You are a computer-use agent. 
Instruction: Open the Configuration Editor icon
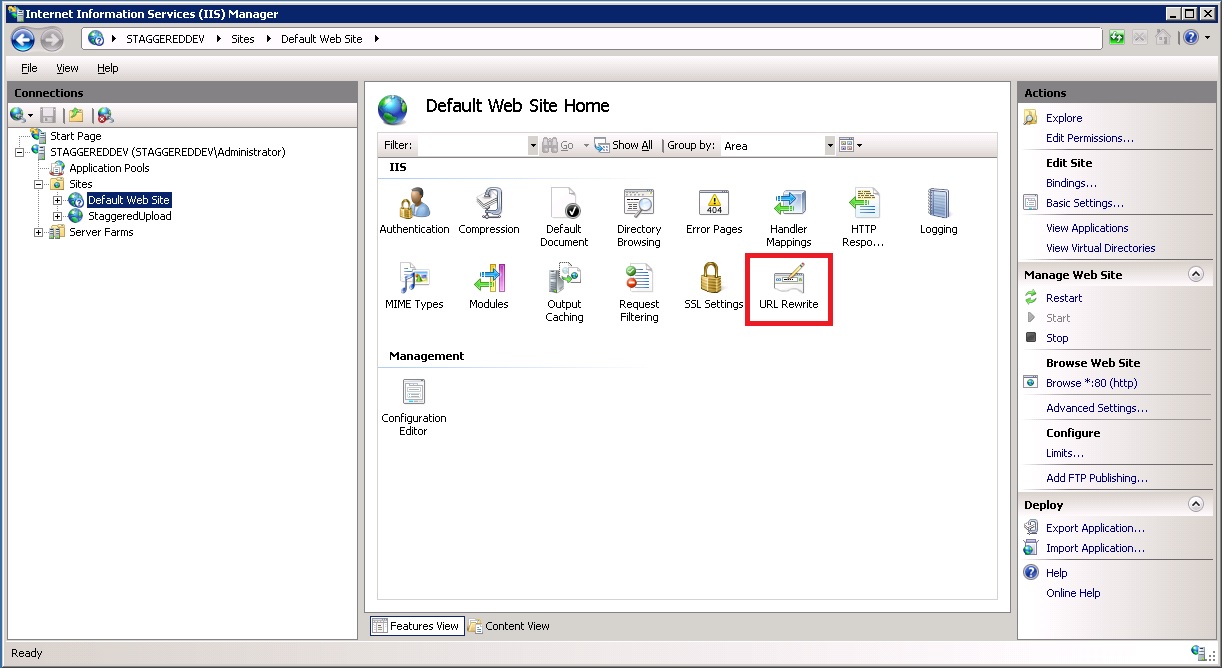[x=413, y=407]
